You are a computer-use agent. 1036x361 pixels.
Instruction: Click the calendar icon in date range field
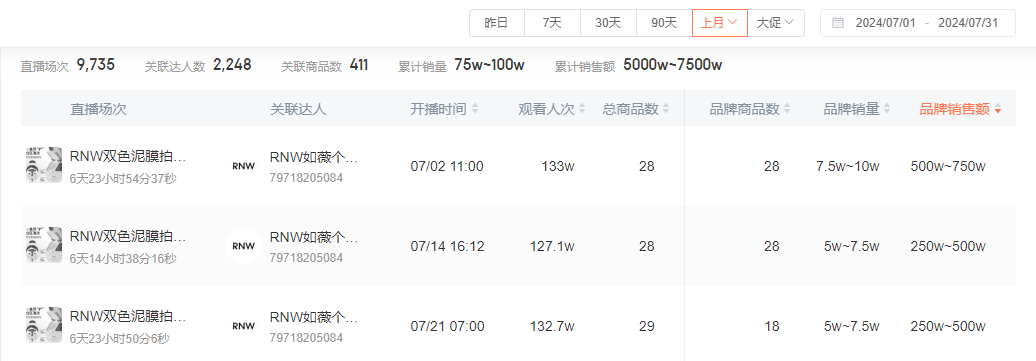838,23
